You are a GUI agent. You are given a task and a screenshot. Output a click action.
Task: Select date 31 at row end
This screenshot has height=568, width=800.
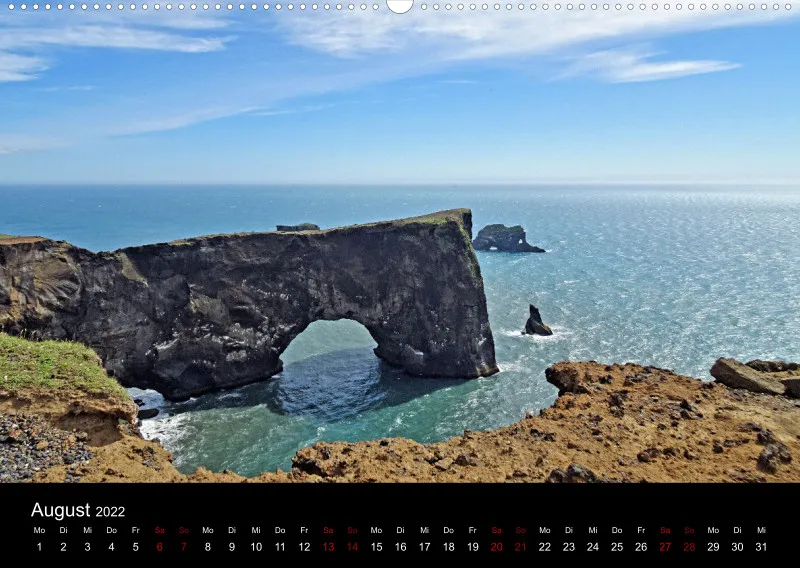(x=761, y=547)
